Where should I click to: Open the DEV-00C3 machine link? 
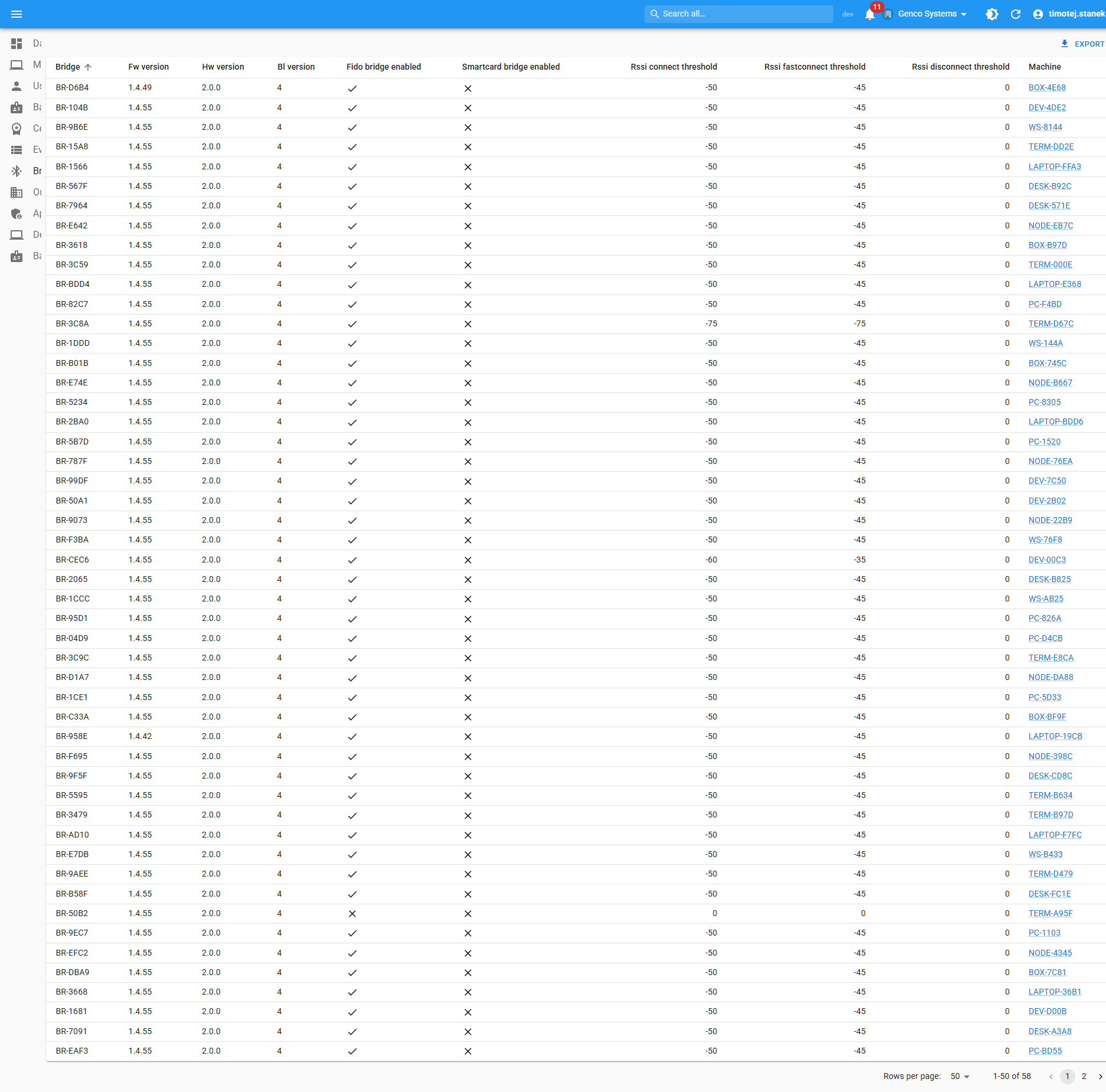(1047, 560)
